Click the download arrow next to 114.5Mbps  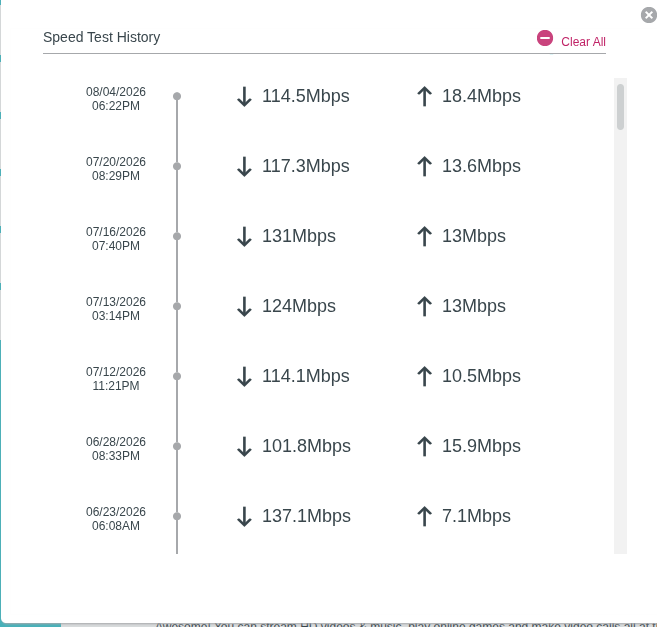(244, 96)
